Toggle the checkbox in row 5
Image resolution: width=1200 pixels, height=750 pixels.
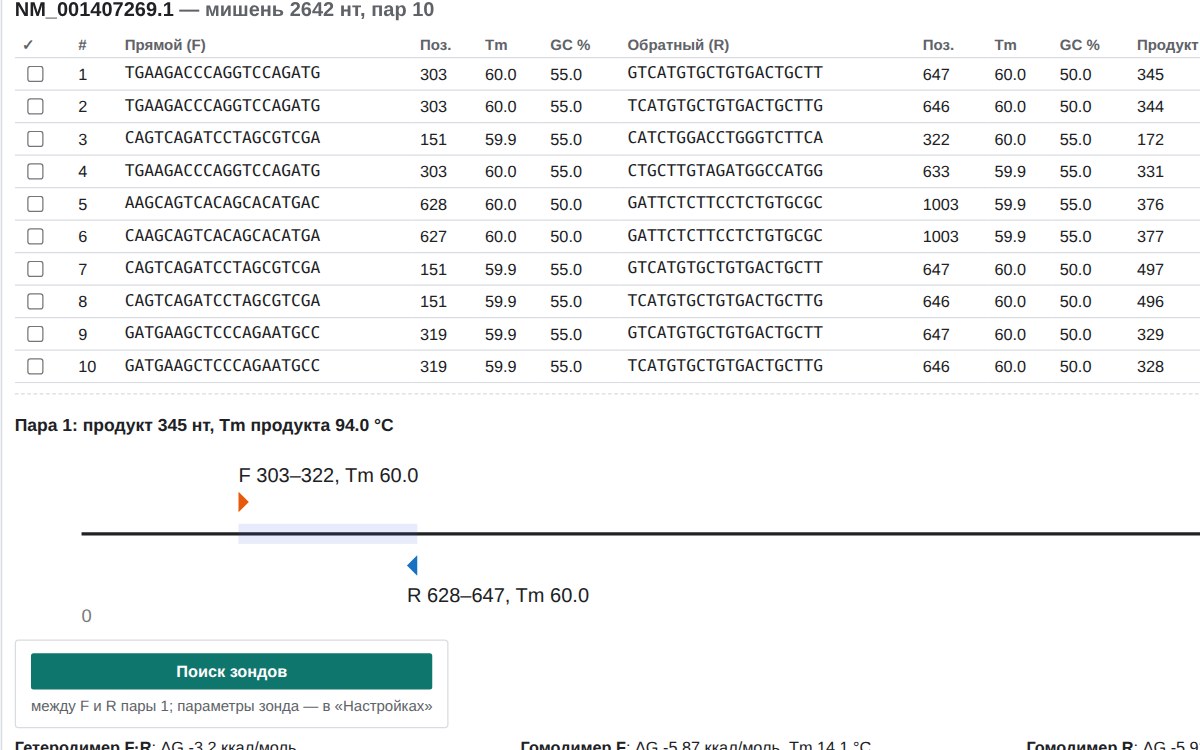(x=35, y=204)
